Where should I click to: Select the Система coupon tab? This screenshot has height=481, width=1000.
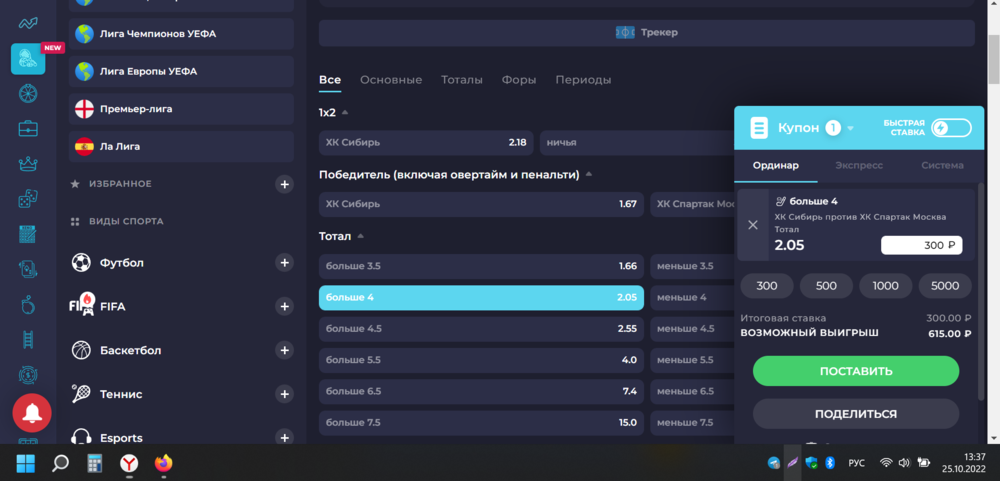(942, 165)
